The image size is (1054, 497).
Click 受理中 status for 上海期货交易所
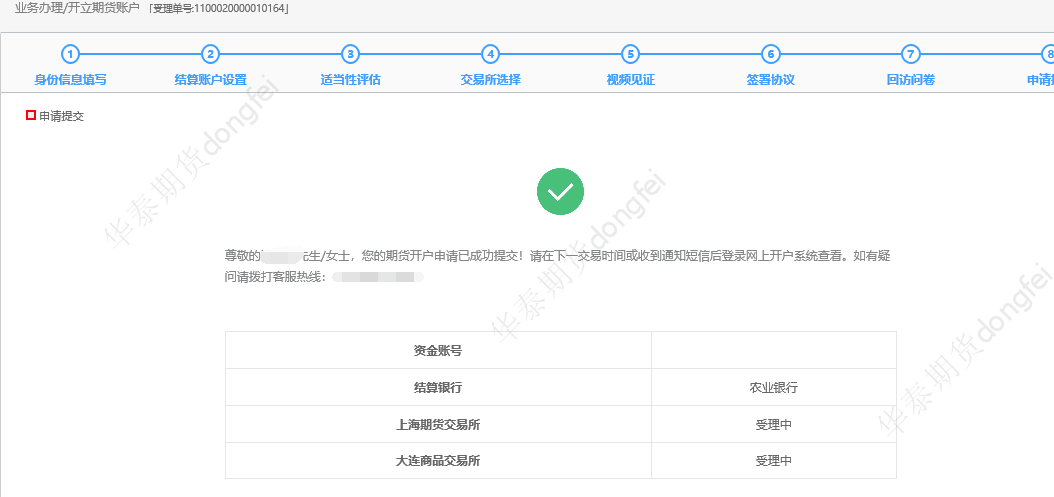(x=773, y=425)
